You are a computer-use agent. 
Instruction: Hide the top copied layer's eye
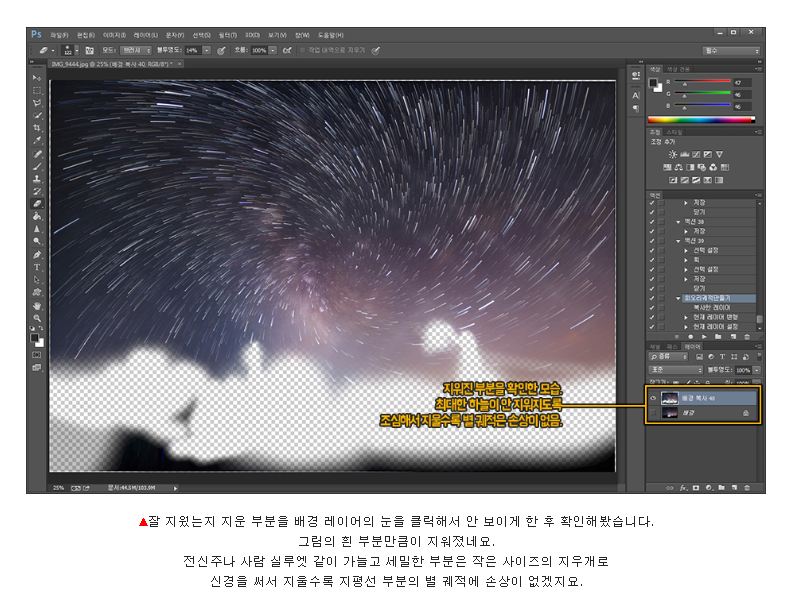coord(653,398)
